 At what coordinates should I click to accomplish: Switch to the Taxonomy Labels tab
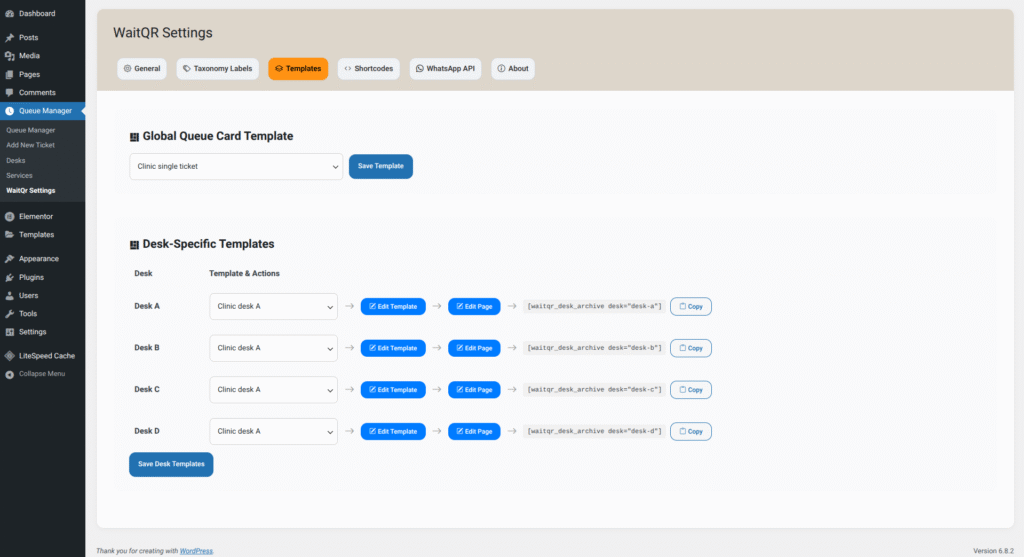pyautogui.click(x=217, y=69)
